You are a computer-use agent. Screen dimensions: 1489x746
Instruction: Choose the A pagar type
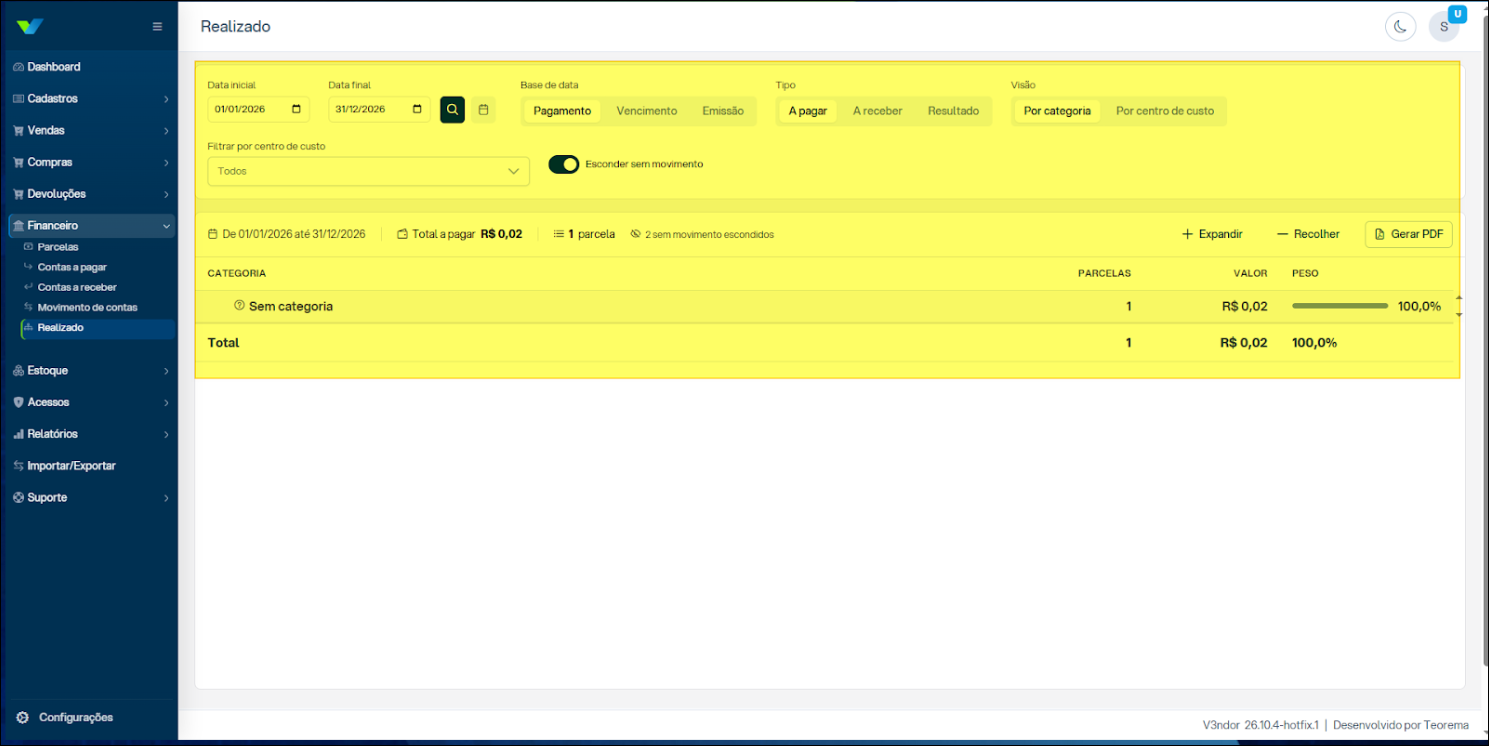[808, 111]
